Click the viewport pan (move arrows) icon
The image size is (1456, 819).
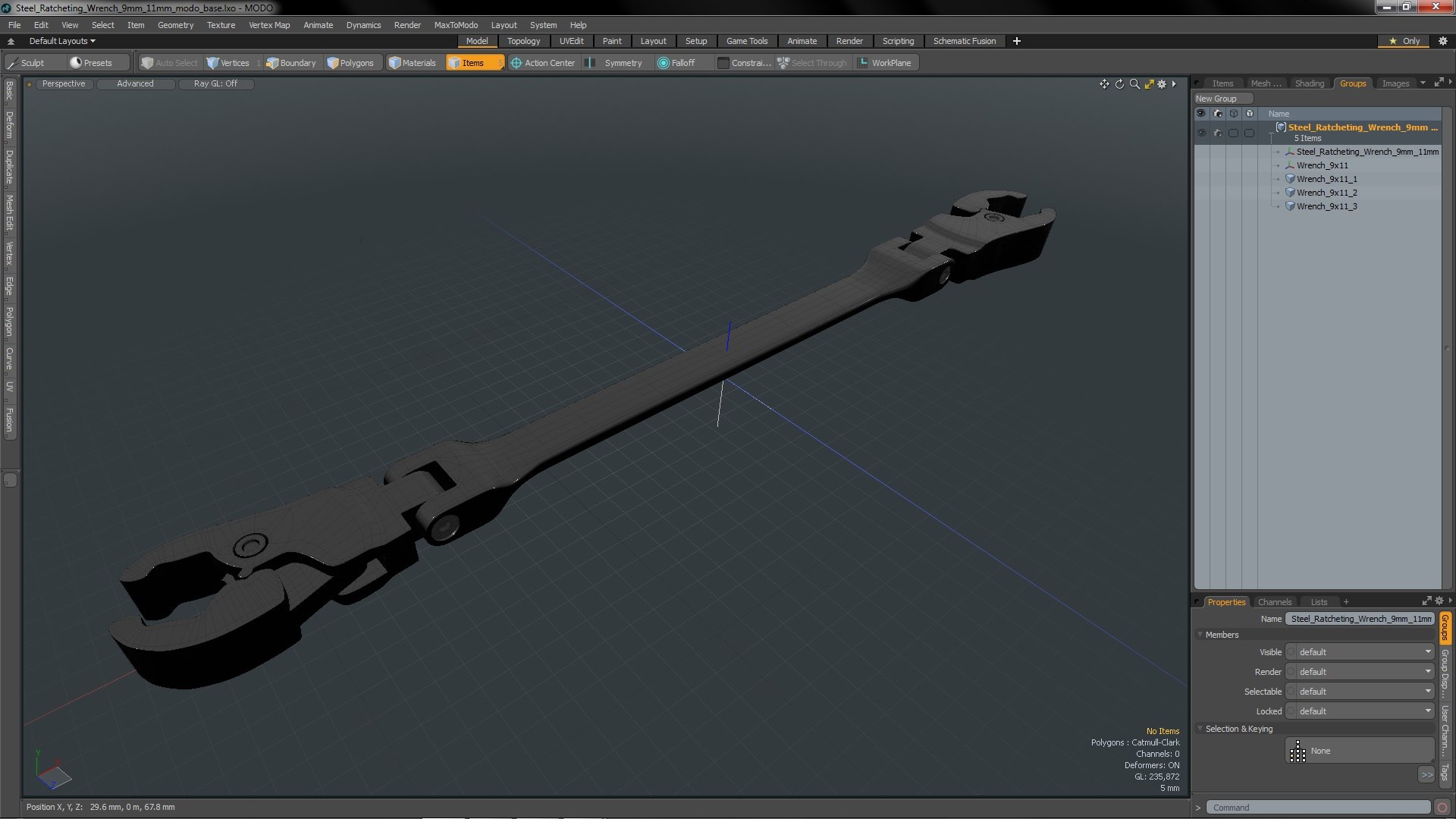[1104, 84]
